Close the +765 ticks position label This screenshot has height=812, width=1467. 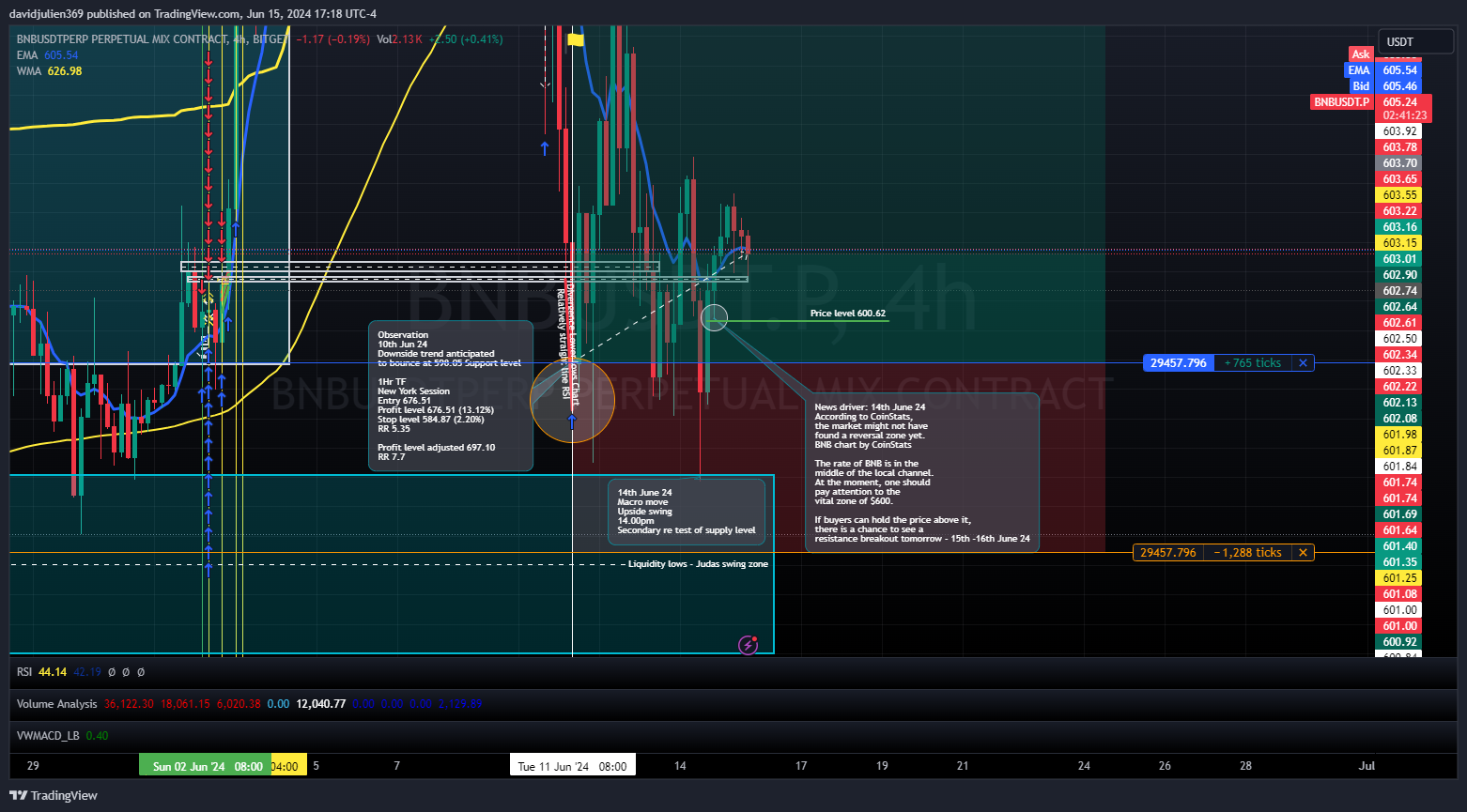pyautogui.click(x=1303, y=363)
